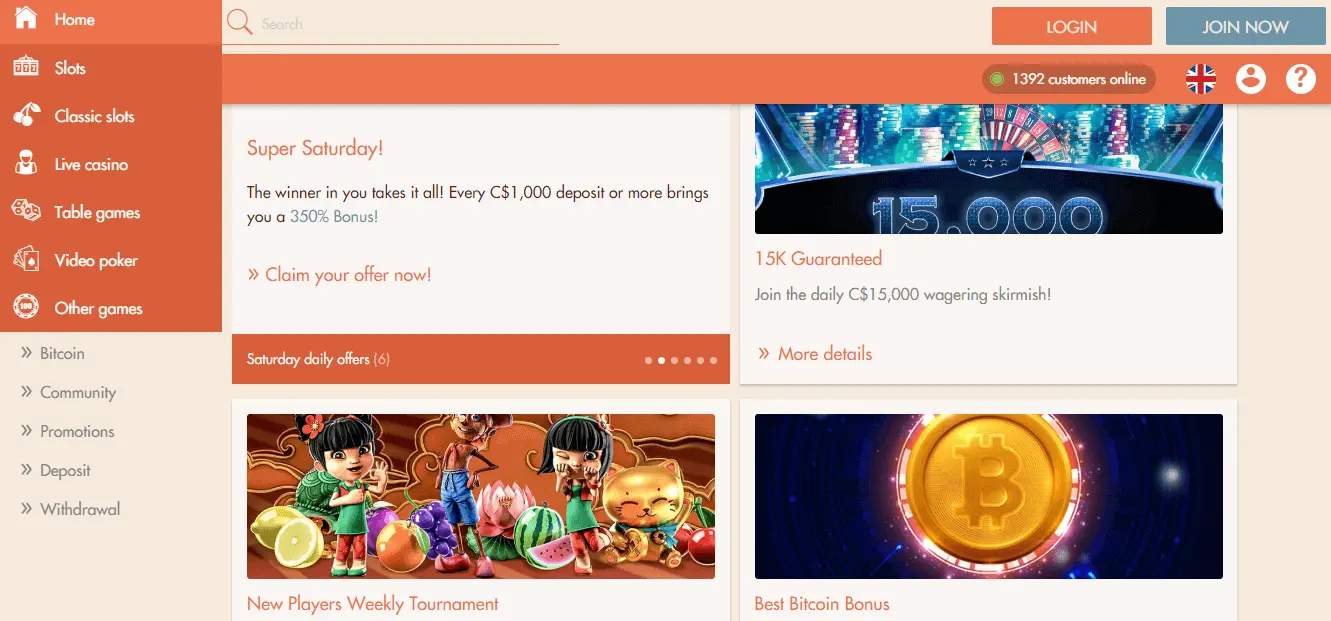
Task: Click the LOGIN button
Action: tap(1072, 27)
